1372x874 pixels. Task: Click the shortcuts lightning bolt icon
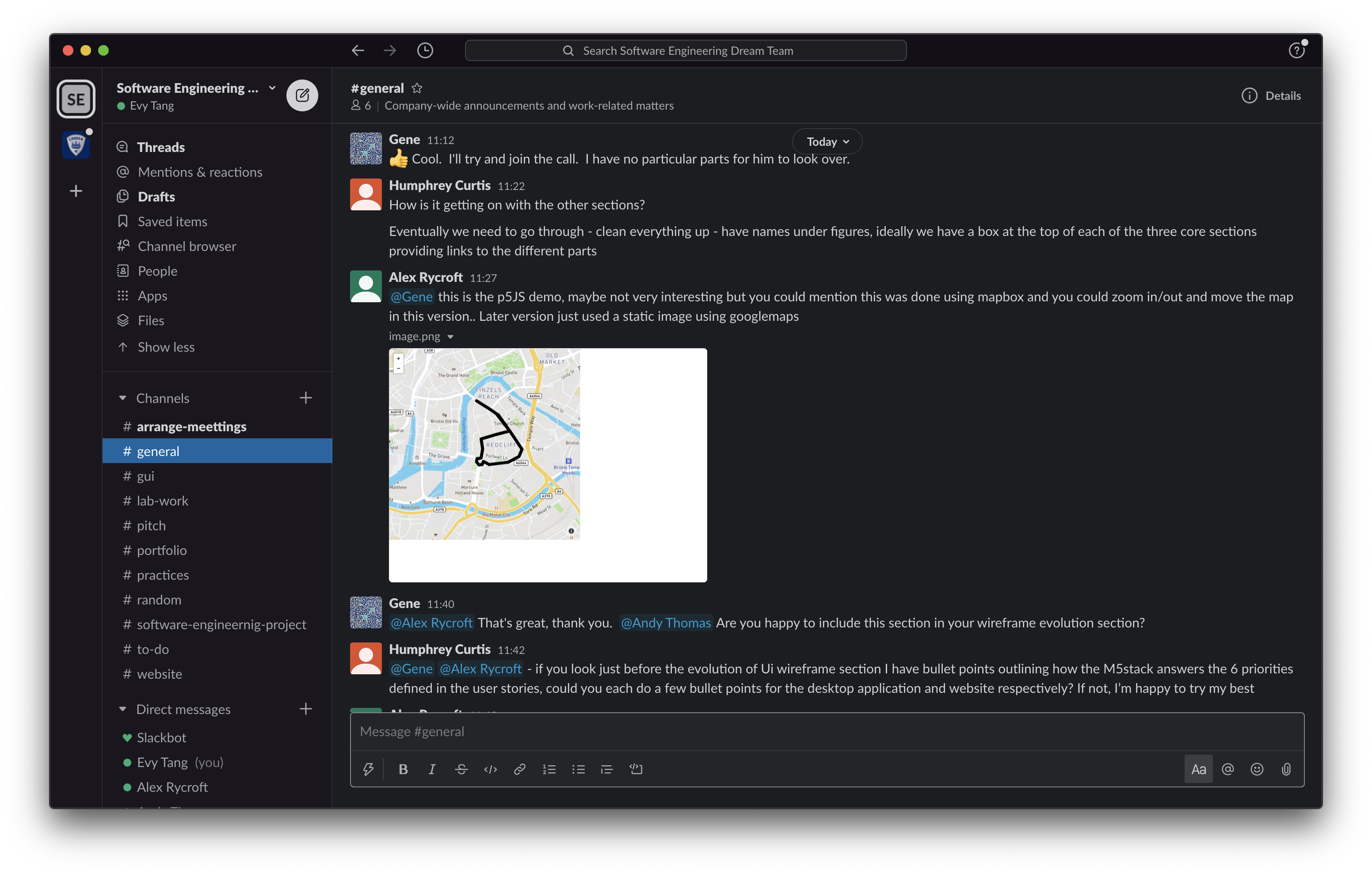point(368,769)
